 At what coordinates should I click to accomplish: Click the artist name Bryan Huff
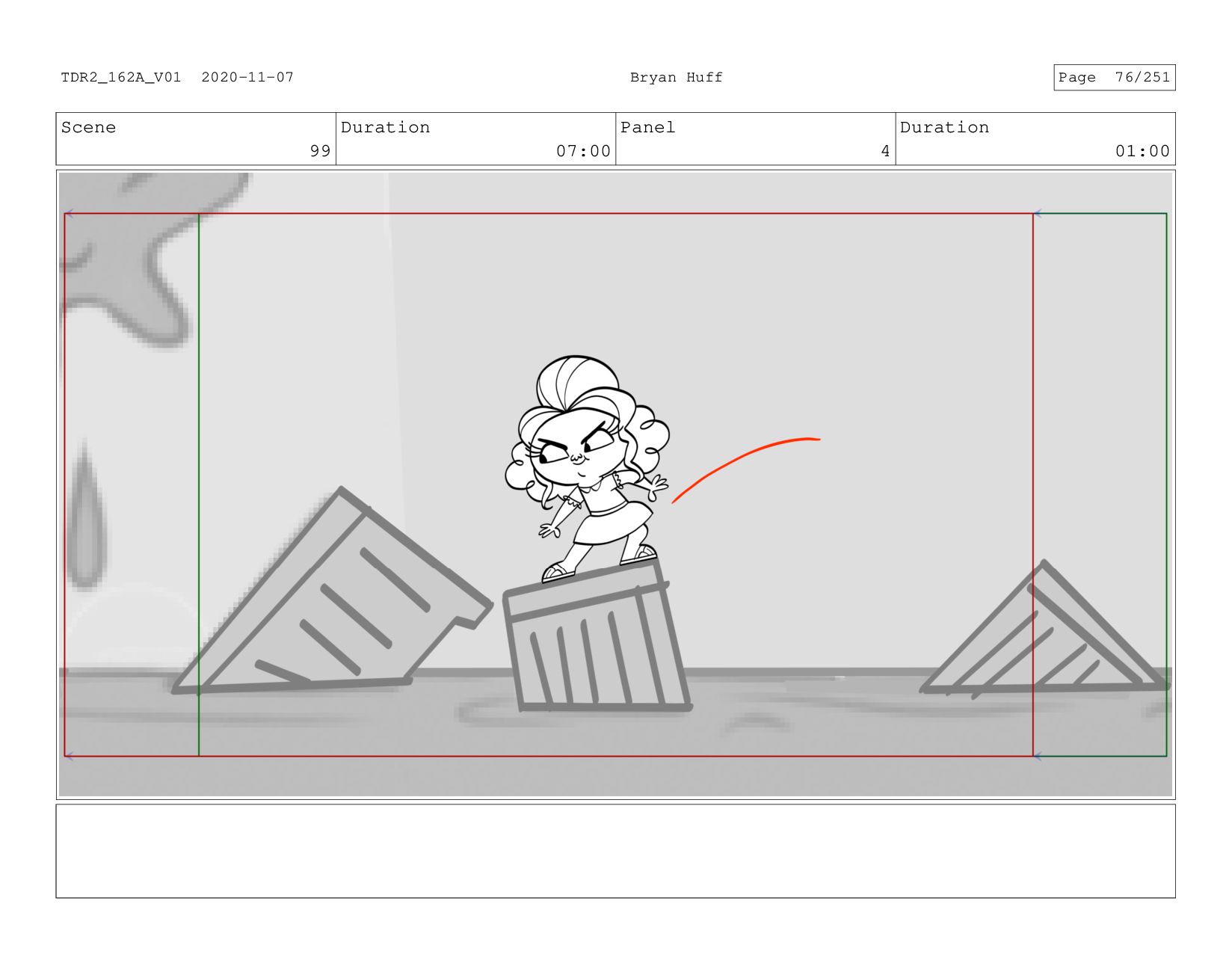coord(676,77)
